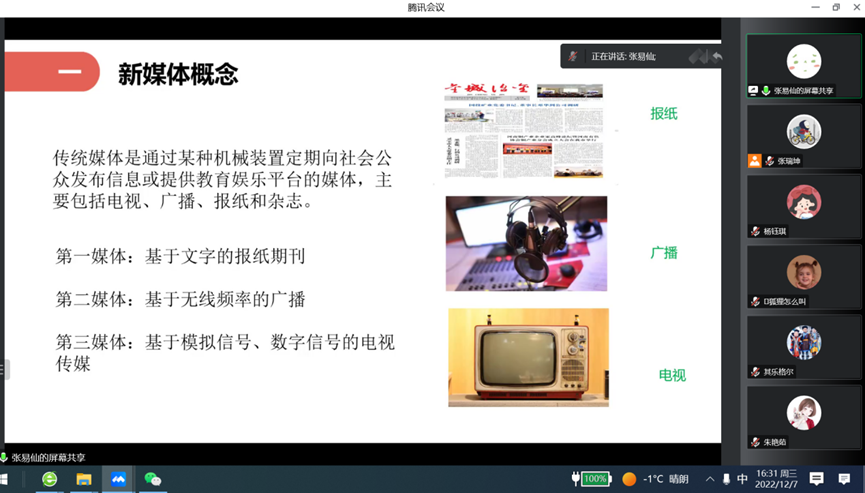Click the 腾讯会议 window title
This screenshot has height=493, width=865.
(426, 7)
